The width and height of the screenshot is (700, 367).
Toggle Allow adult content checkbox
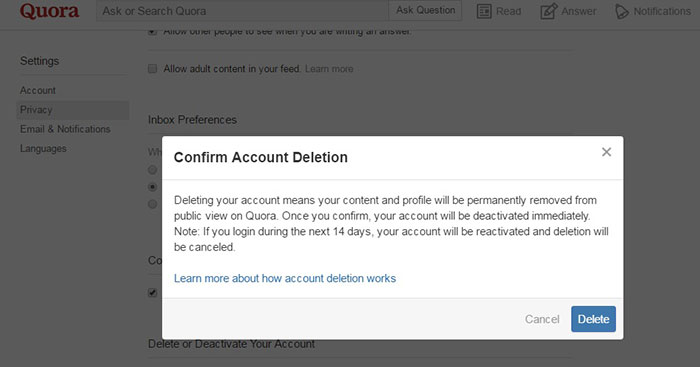tap(153, 69)
